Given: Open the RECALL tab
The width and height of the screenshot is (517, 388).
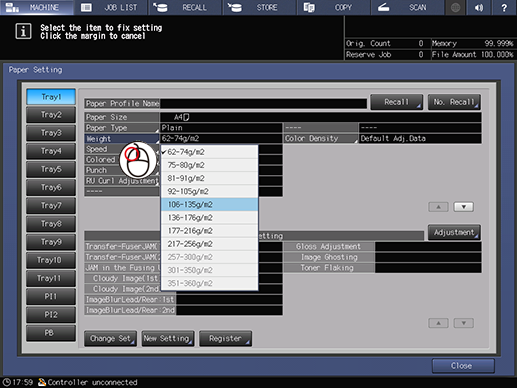Looking at the screenshot, I should pos(185,7).
